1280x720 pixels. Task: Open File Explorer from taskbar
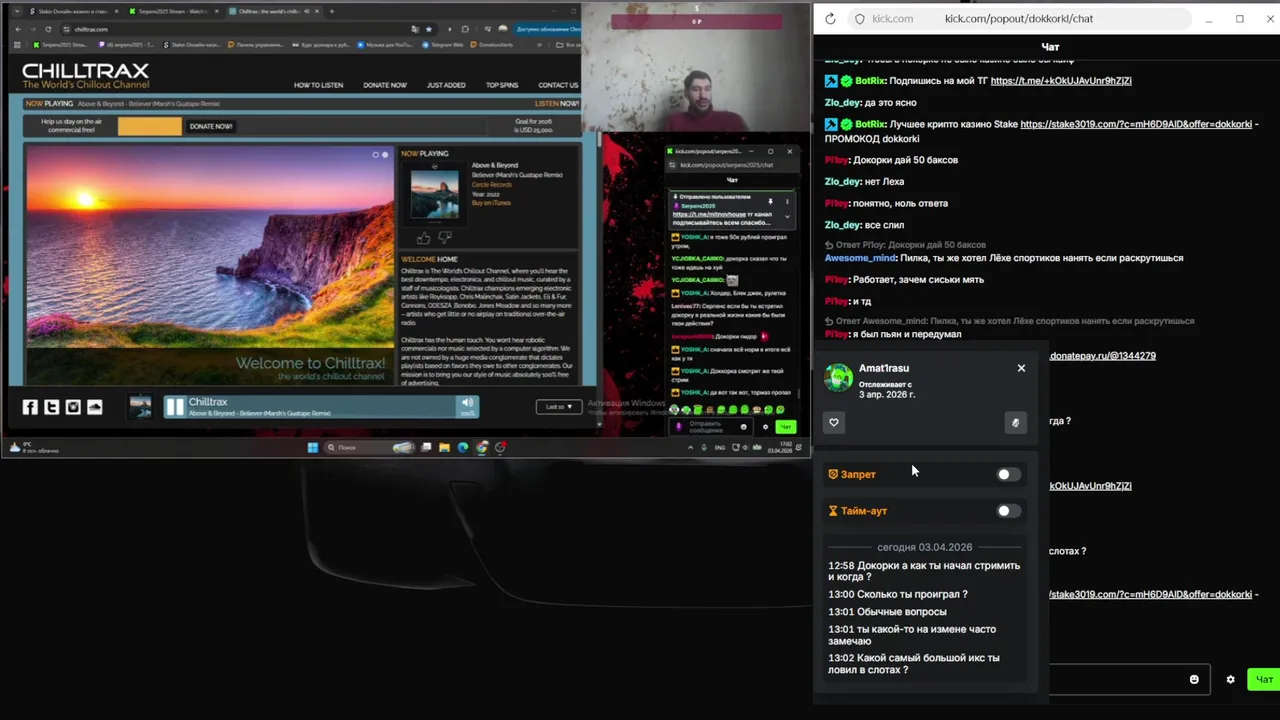pyautogui.click(x=444, y=447)
